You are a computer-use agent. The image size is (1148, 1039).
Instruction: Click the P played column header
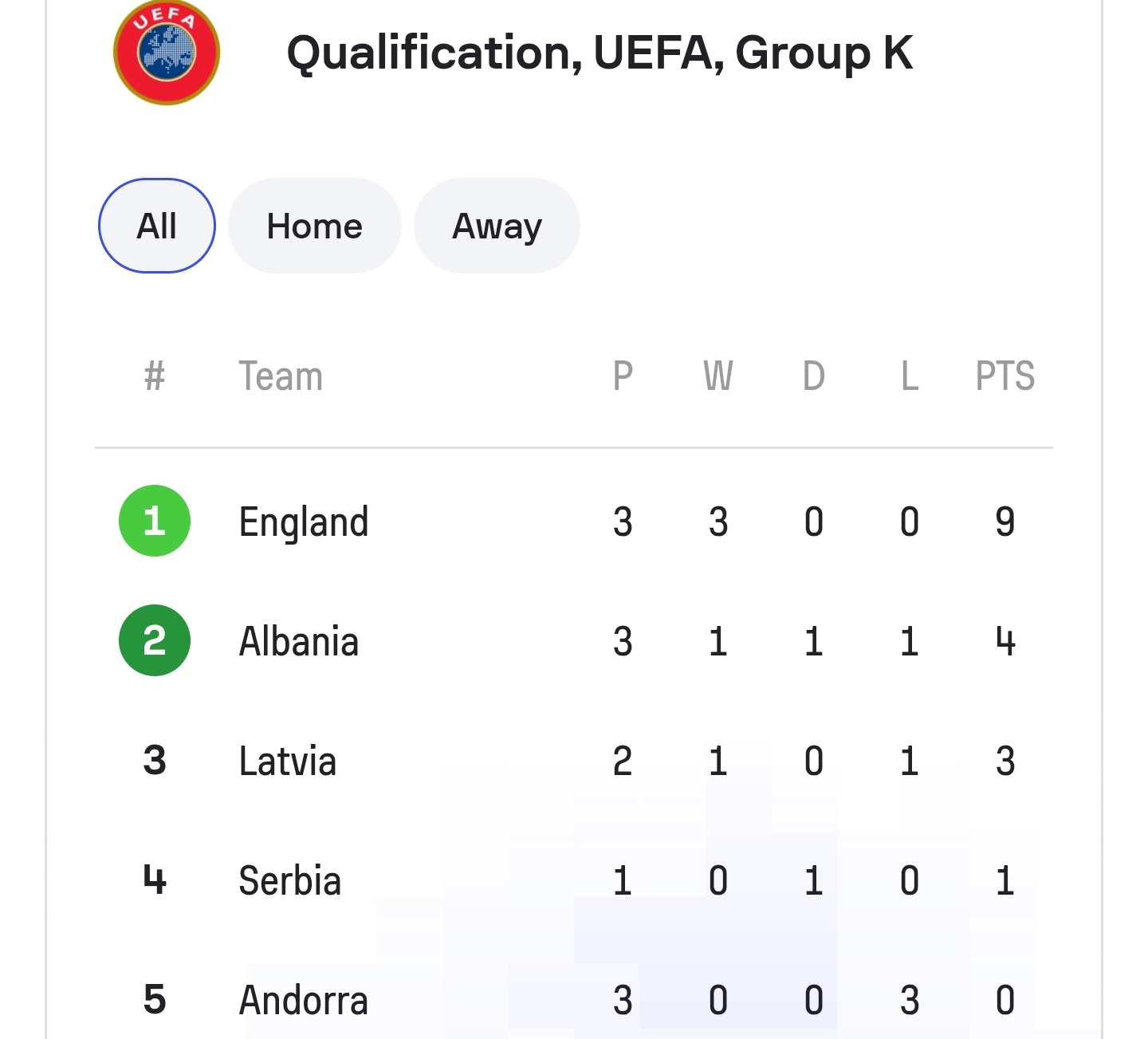pos(623,376)
